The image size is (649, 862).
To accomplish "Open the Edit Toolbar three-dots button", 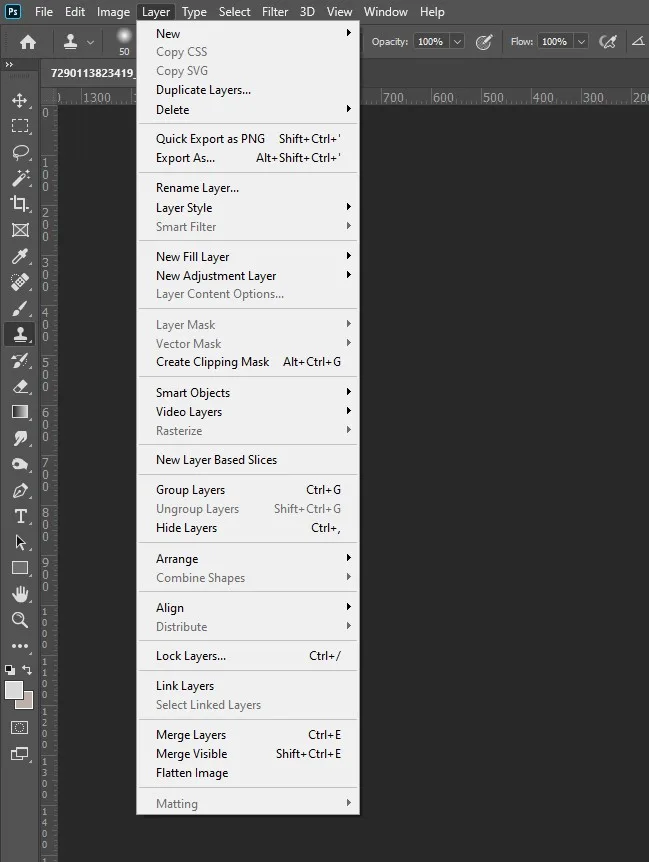I will pyautogui.click(x=20, y=646).
